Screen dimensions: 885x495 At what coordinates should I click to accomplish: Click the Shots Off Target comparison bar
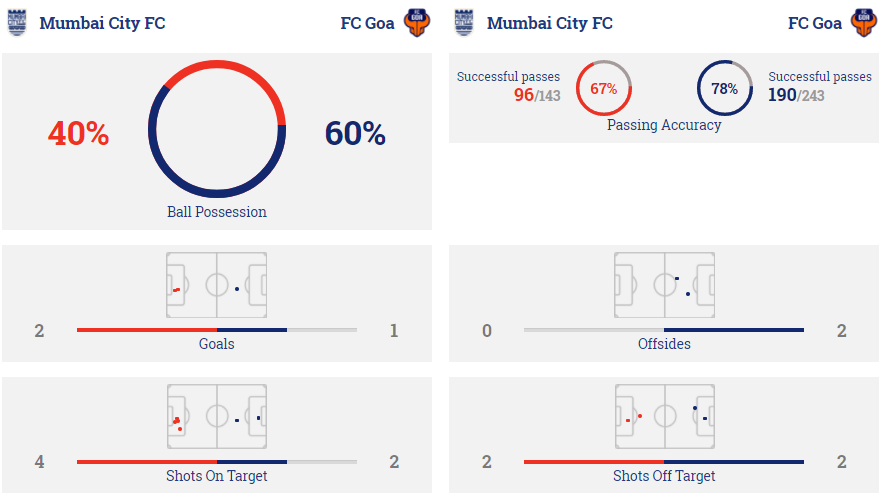click(x=664, y=462)
